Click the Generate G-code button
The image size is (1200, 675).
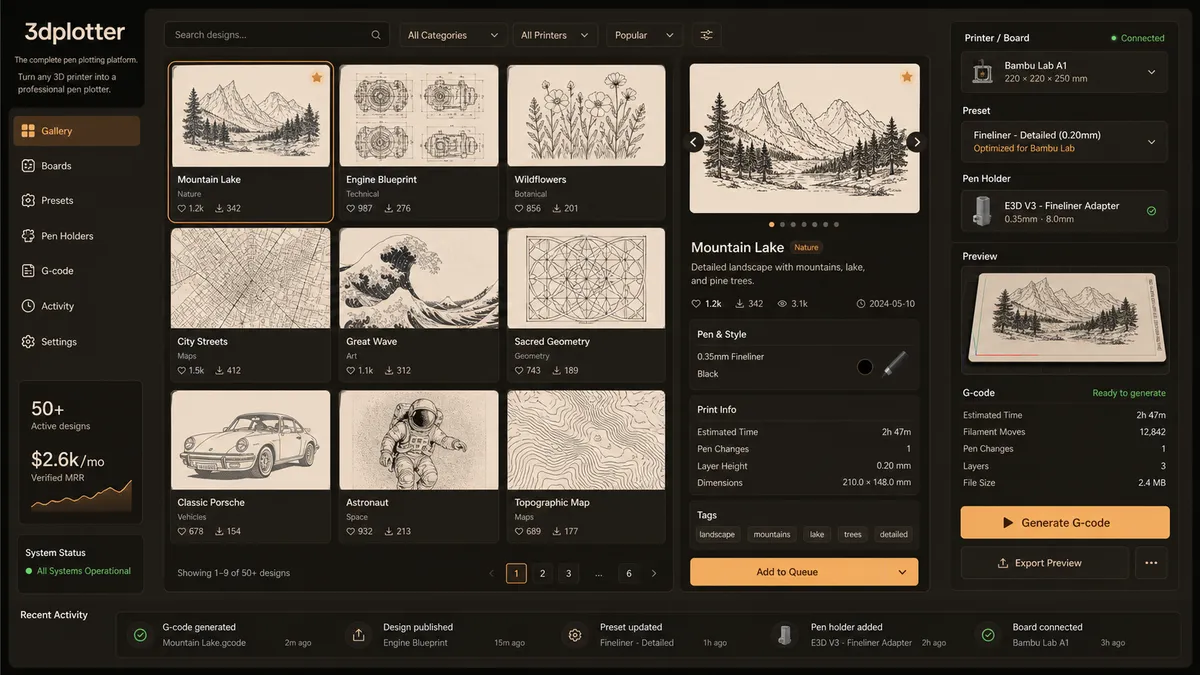tap(1065, 523)
